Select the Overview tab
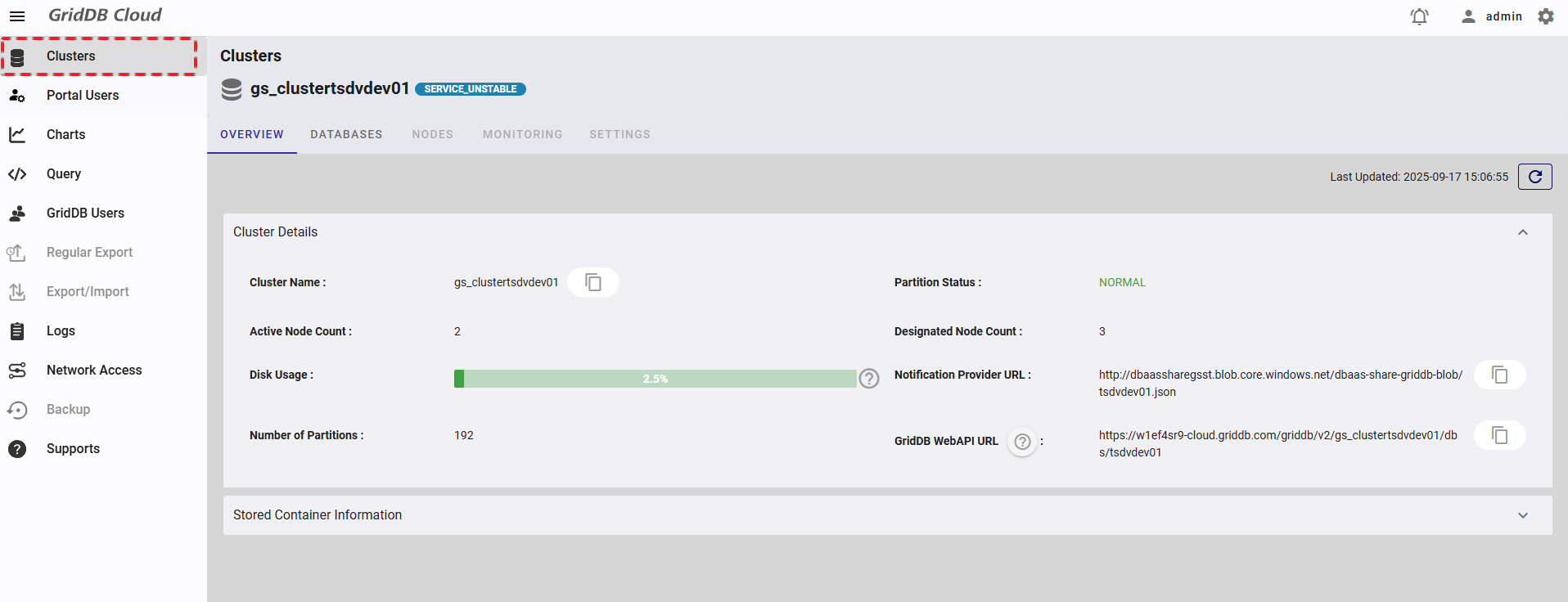1568x602 pixels. (x=252, y=134)
